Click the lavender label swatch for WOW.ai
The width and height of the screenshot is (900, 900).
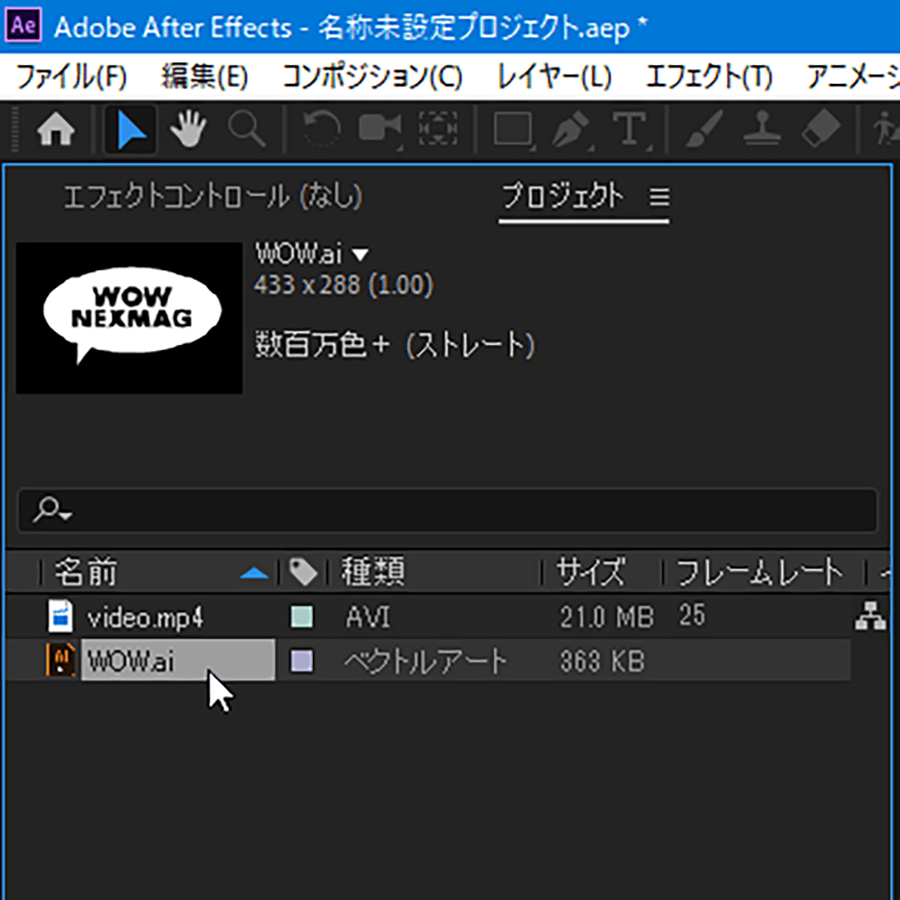[x=302, y=661]
